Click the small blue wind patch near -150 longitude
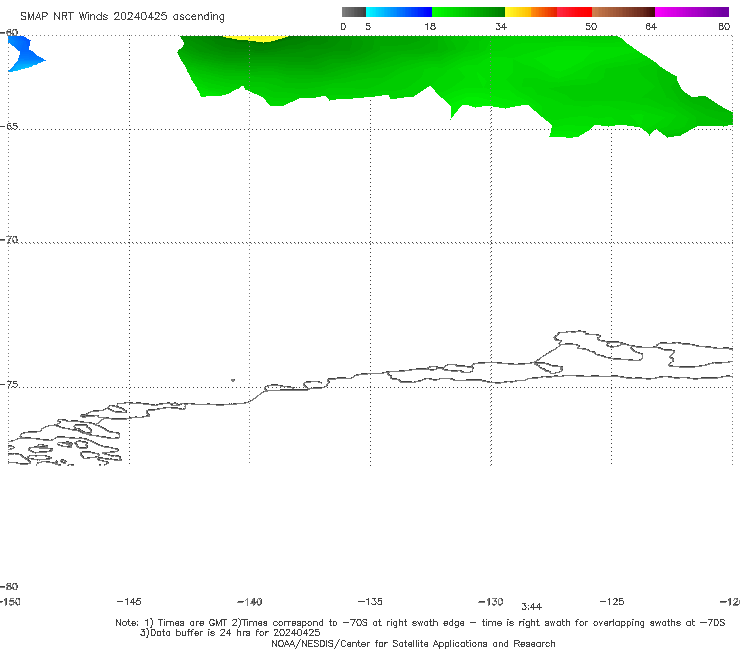Screen dimensions: 740x650 pos(26,53)
